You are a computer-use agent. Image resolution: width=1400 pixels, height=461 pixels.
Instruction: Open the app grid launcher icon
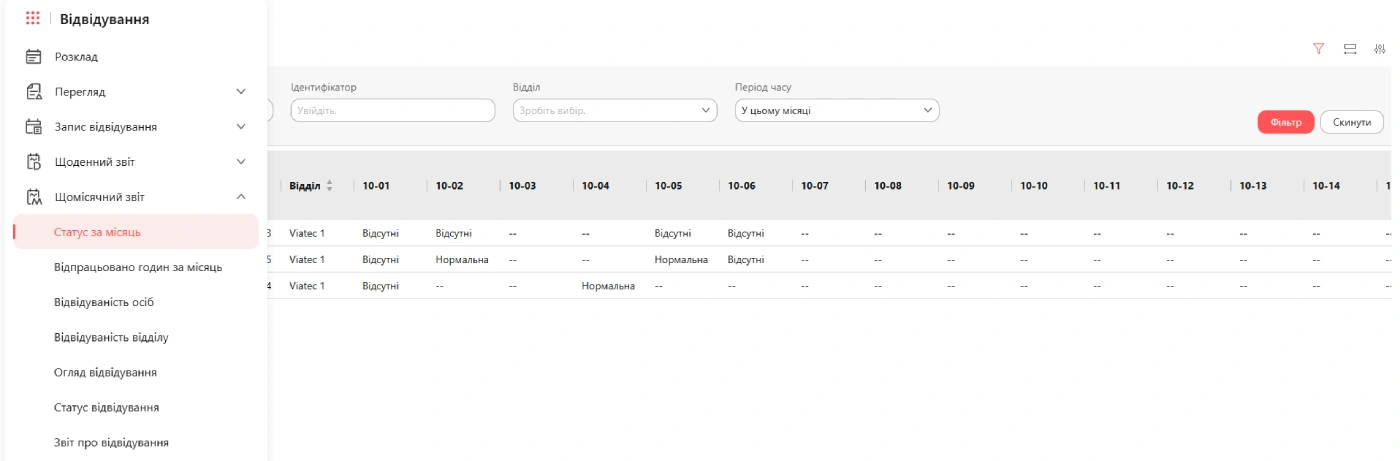click(33, 18)
